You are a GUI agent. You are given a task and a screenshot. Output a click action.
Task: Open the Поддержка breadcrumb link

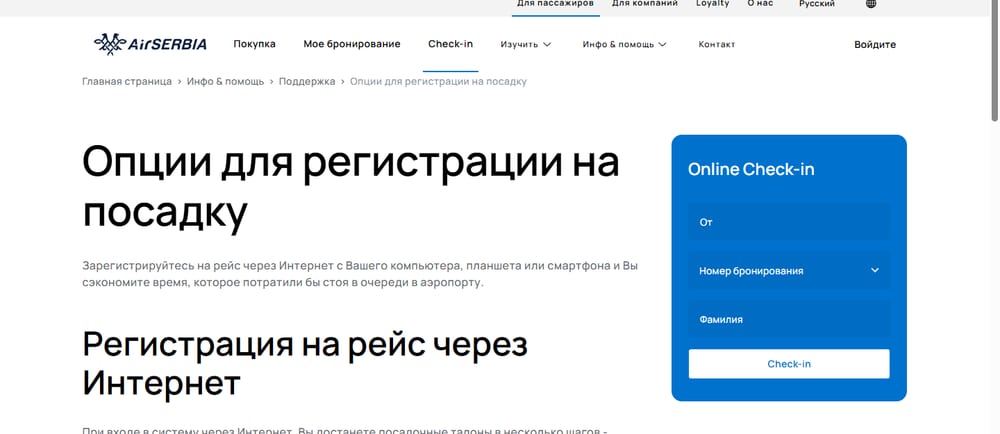307,82
